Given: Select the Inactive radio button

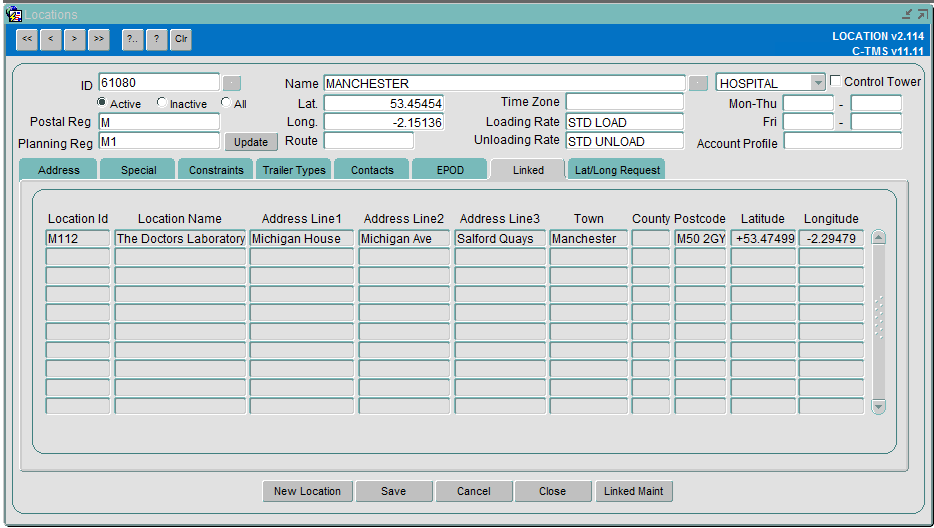Looking at the screenshot, I should click(x=161, y=103).
